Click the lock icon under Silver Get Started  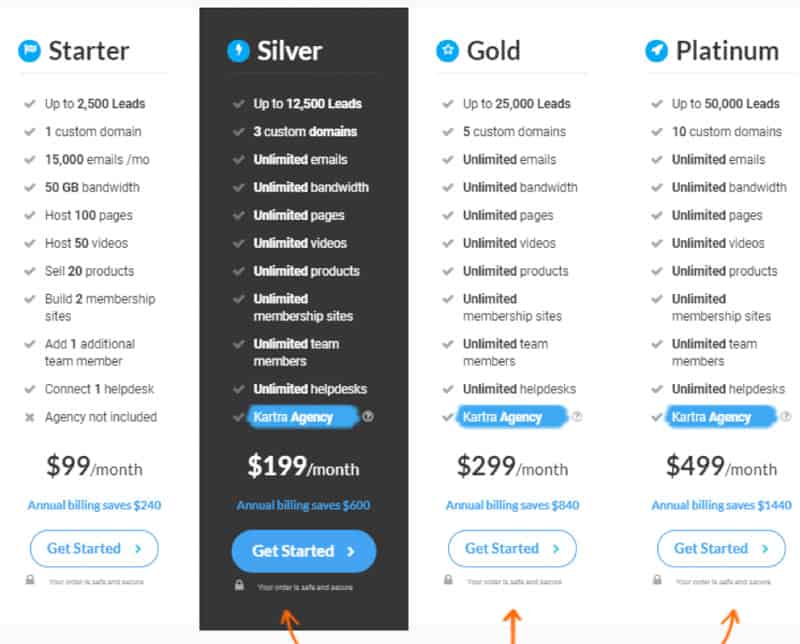tap(240, 586)
